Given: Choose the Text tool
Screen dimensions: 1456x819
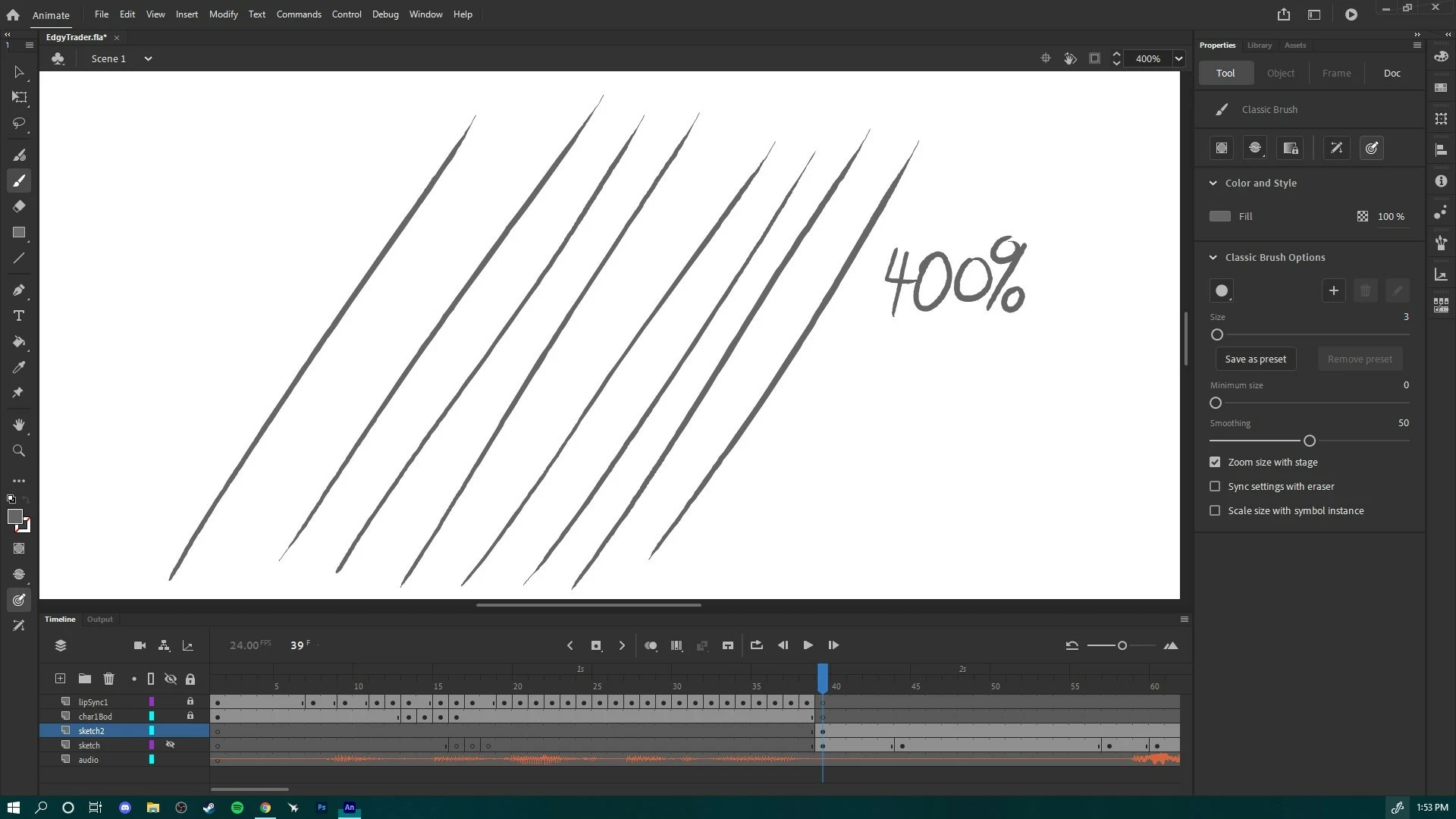Looking at the screenshot, I should tap(19, 316).
